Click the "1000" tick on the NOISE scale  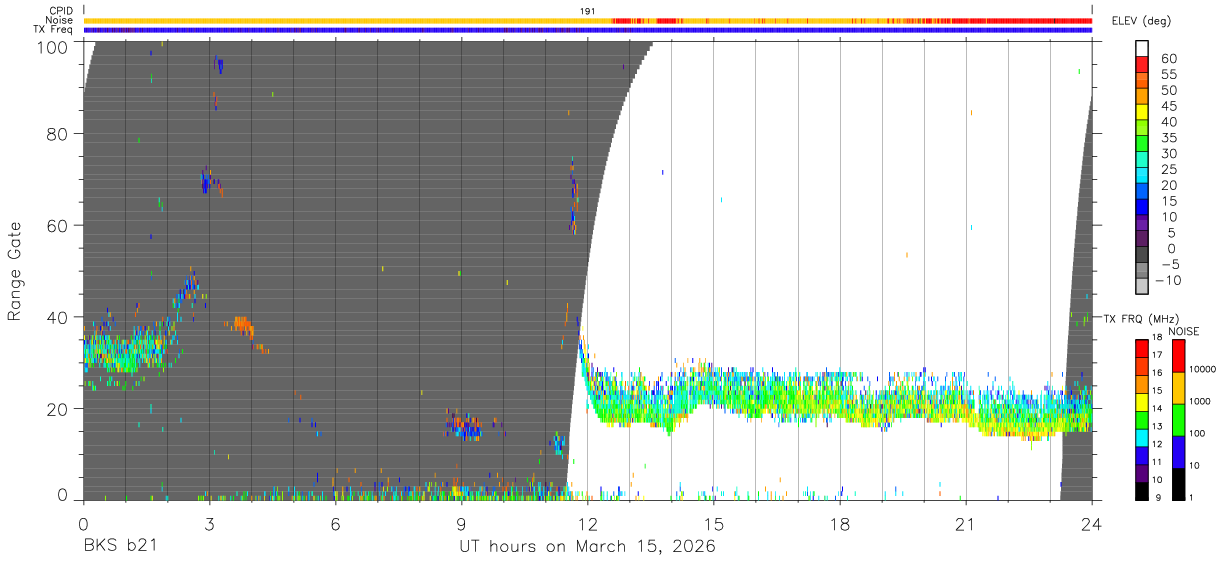[x=1200, y=401]
